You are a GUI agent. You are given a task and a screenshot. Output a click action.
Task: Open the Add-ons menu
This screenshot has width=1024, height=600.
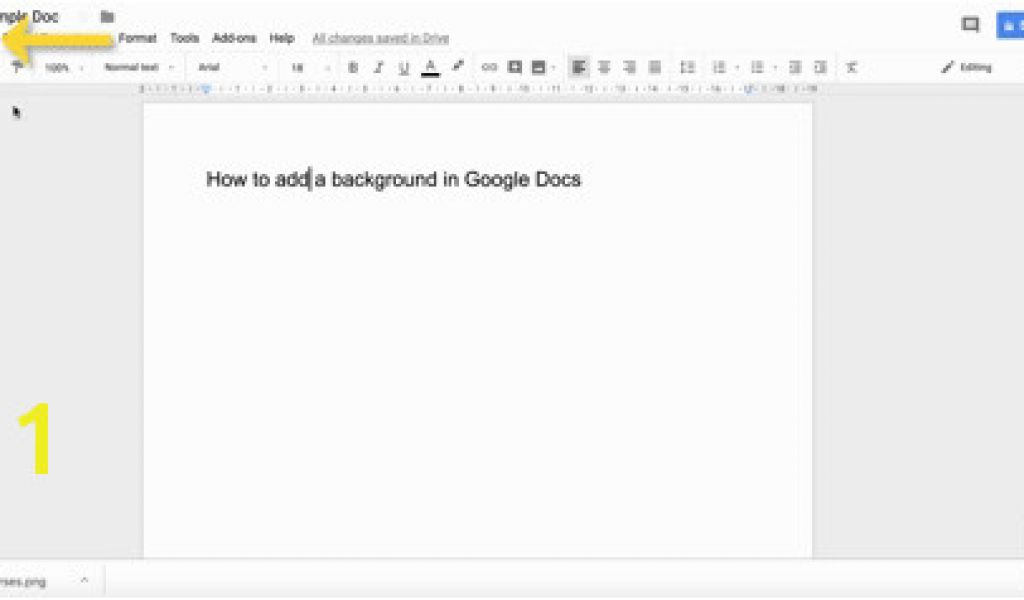pyautogui.click(x=234, y=38)
